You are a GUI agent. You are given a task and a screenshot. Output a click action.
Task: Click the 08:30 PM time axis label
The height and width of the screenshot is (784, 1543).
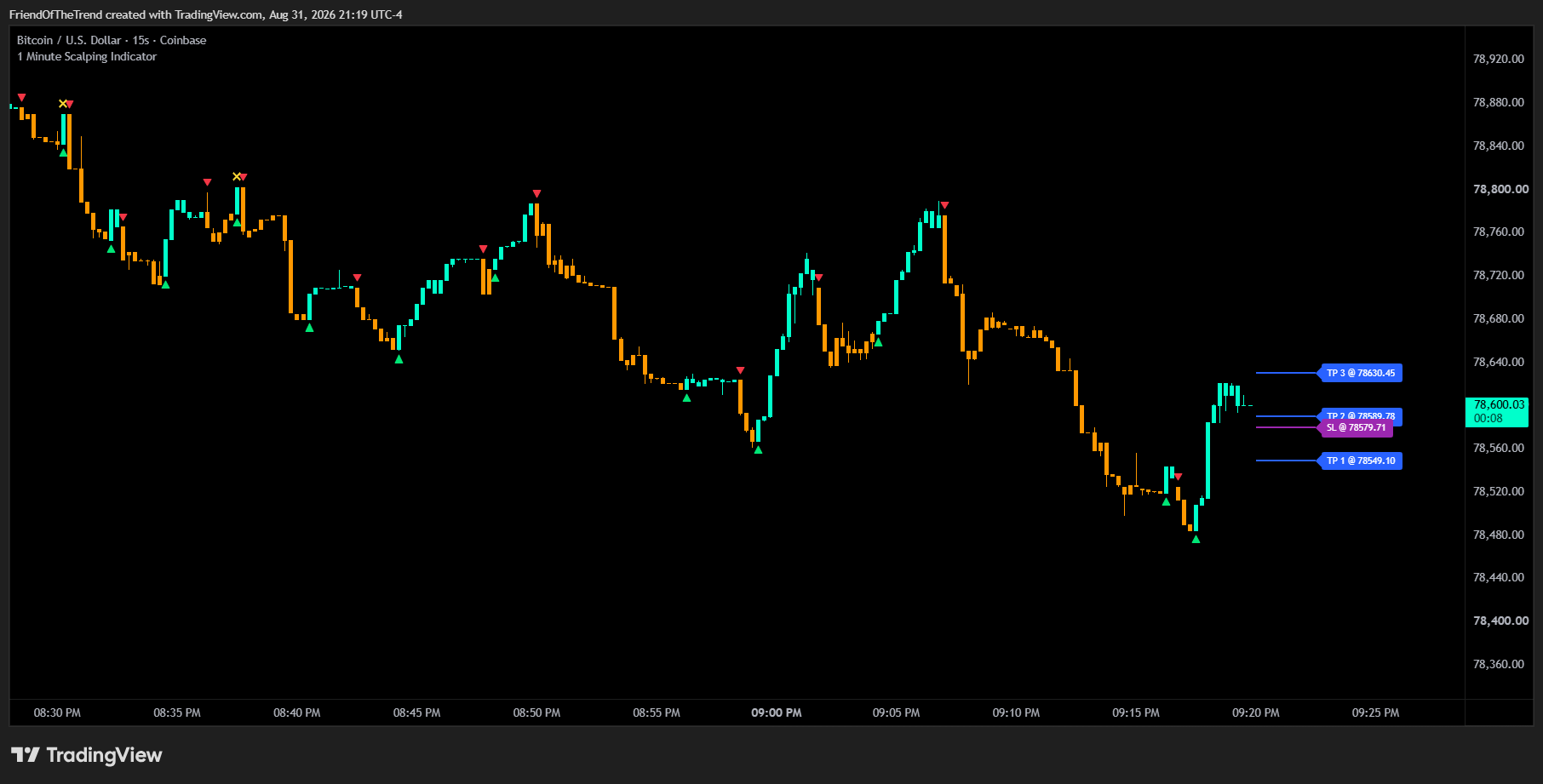click(x=57, y=712)
